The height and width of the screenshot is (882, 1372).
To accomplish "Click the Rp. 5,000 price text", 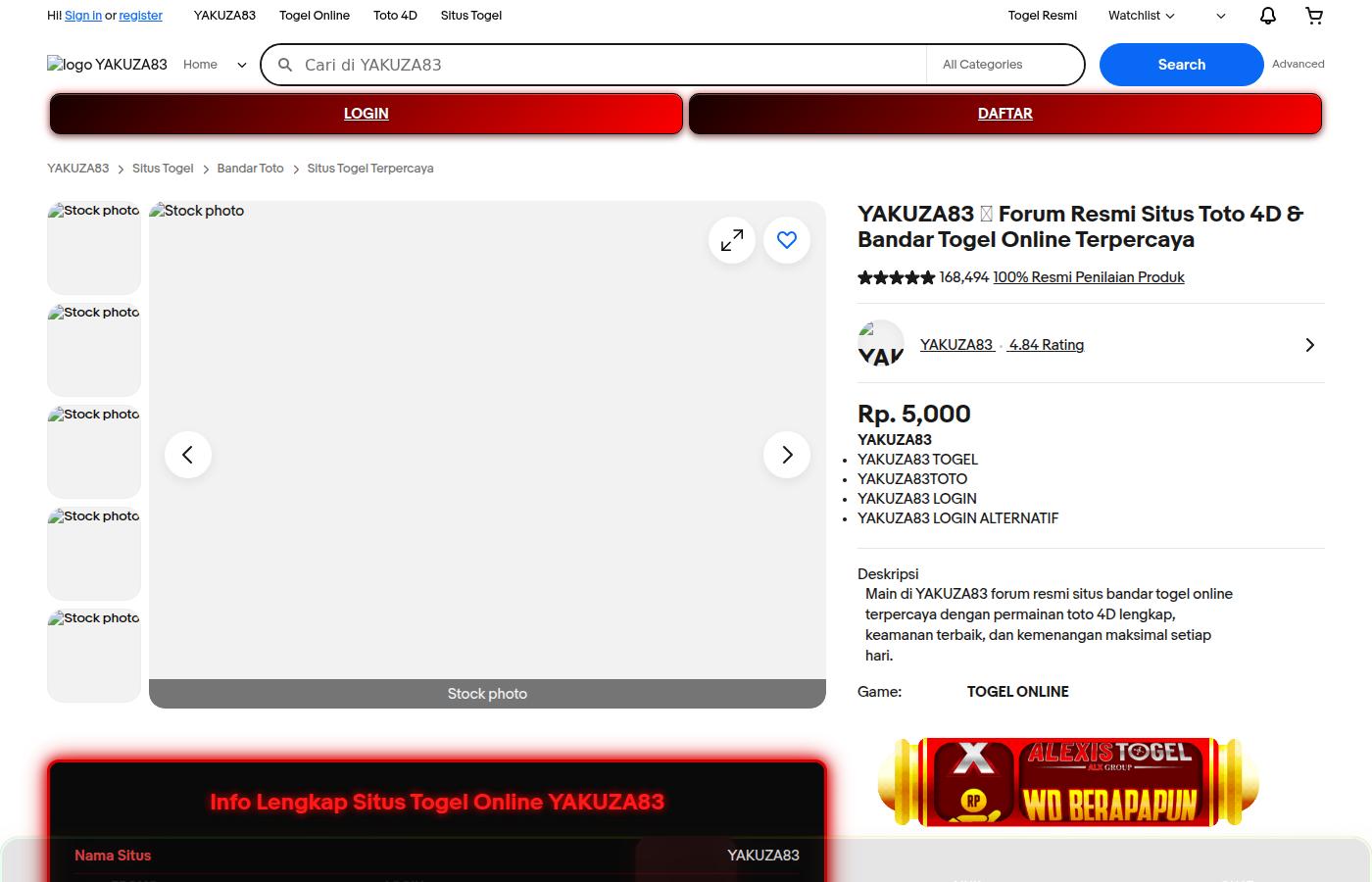I will pos(914,414).
